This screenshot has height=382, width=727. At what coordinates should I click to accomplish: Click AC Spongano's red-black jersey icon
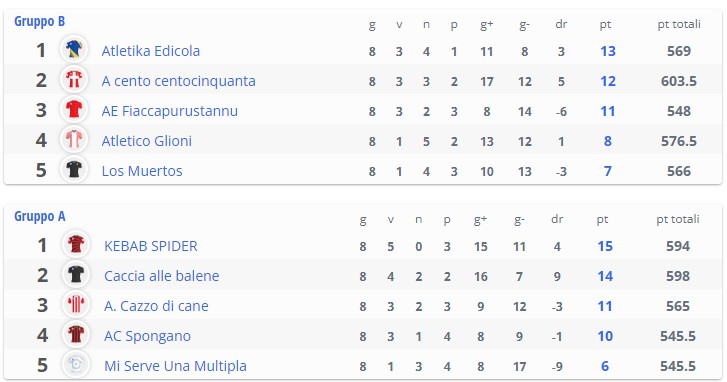(76, 334)
